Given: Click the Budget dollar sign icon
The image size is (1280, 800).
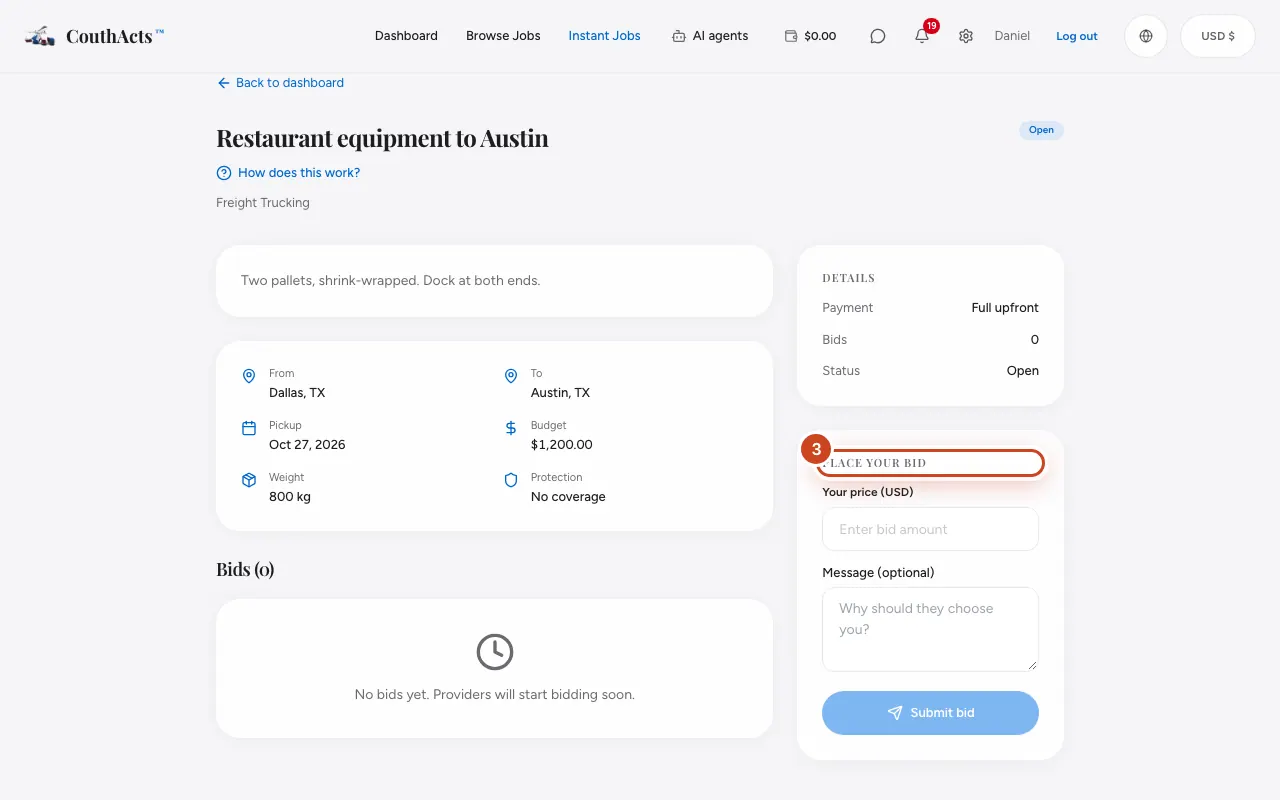Looking at the screenshot, I should click(x=511, y=428).
